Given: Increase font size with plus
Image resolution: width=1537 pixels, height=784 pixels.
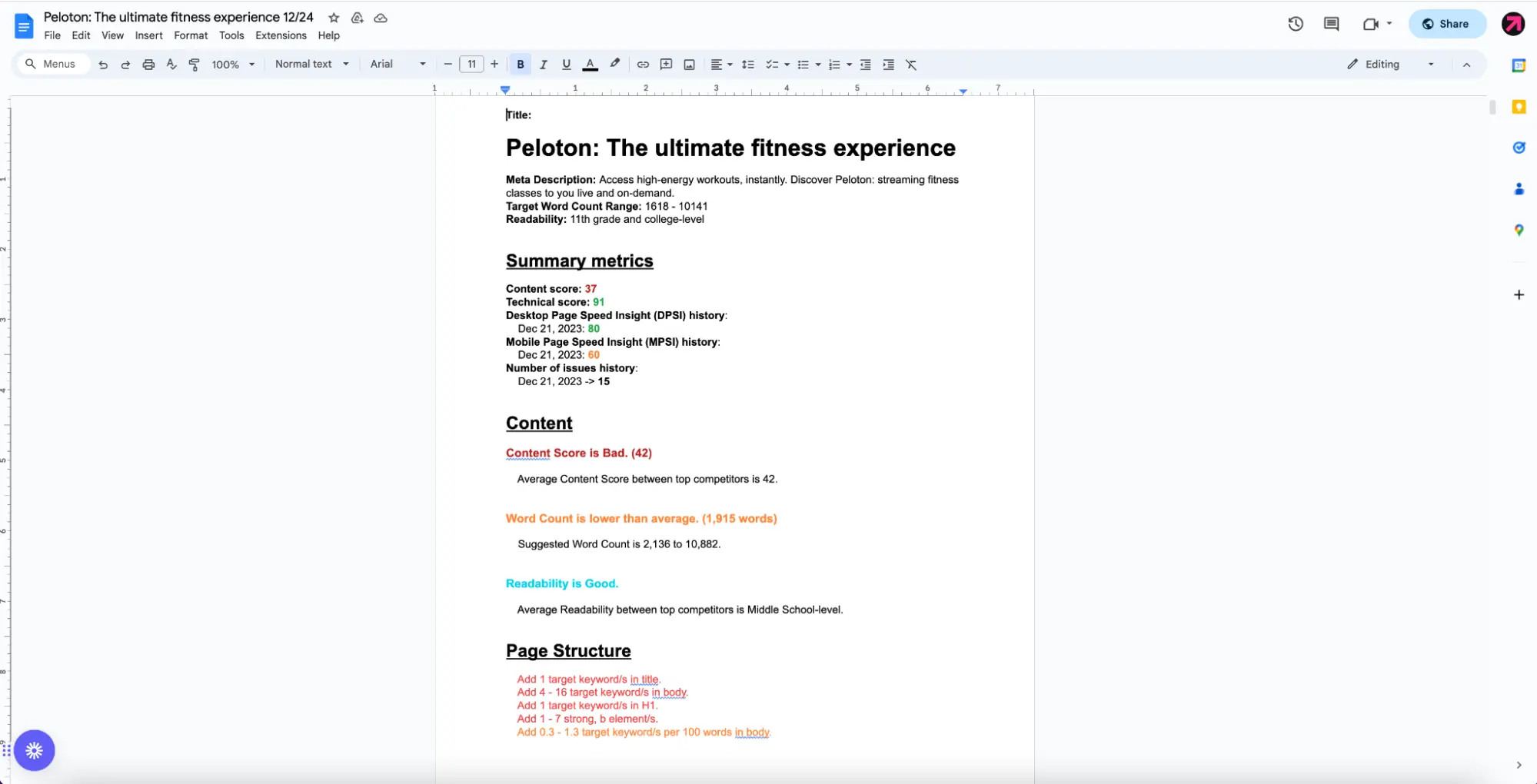Looking at the screenshot, I should pos(494,65).
